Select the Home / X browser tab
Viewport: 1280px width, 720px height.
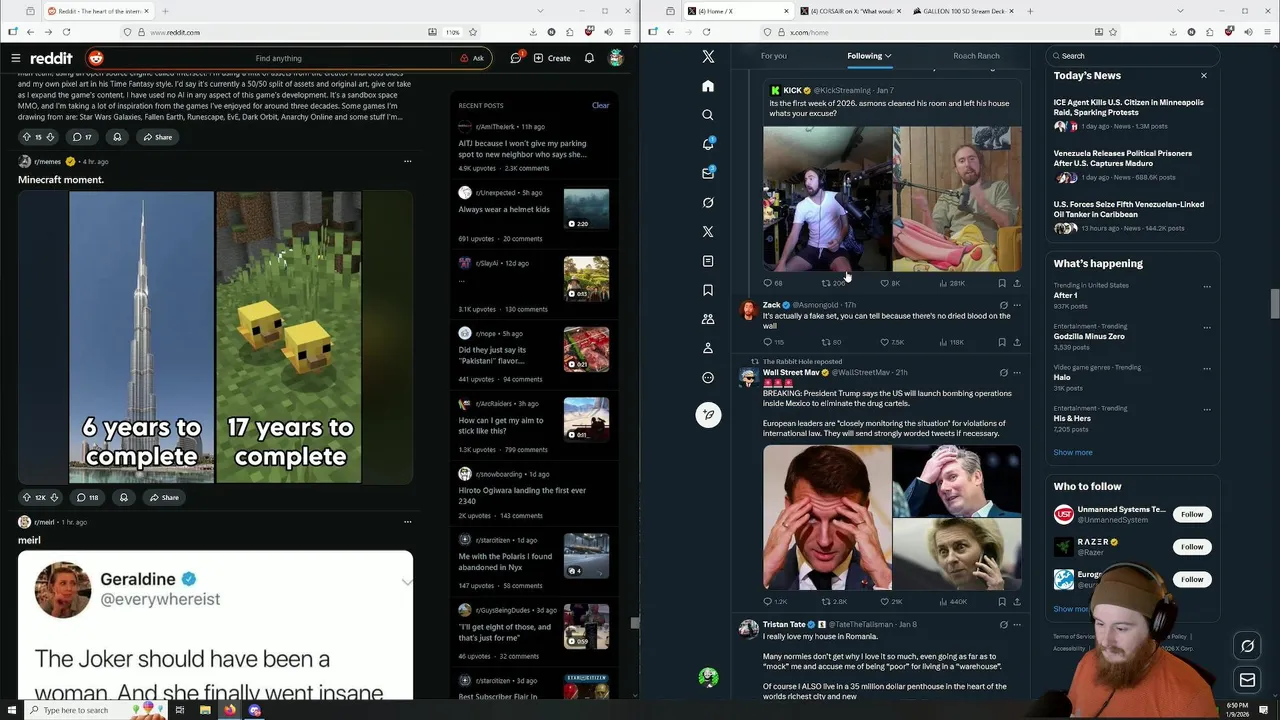(x=738, y=11)
